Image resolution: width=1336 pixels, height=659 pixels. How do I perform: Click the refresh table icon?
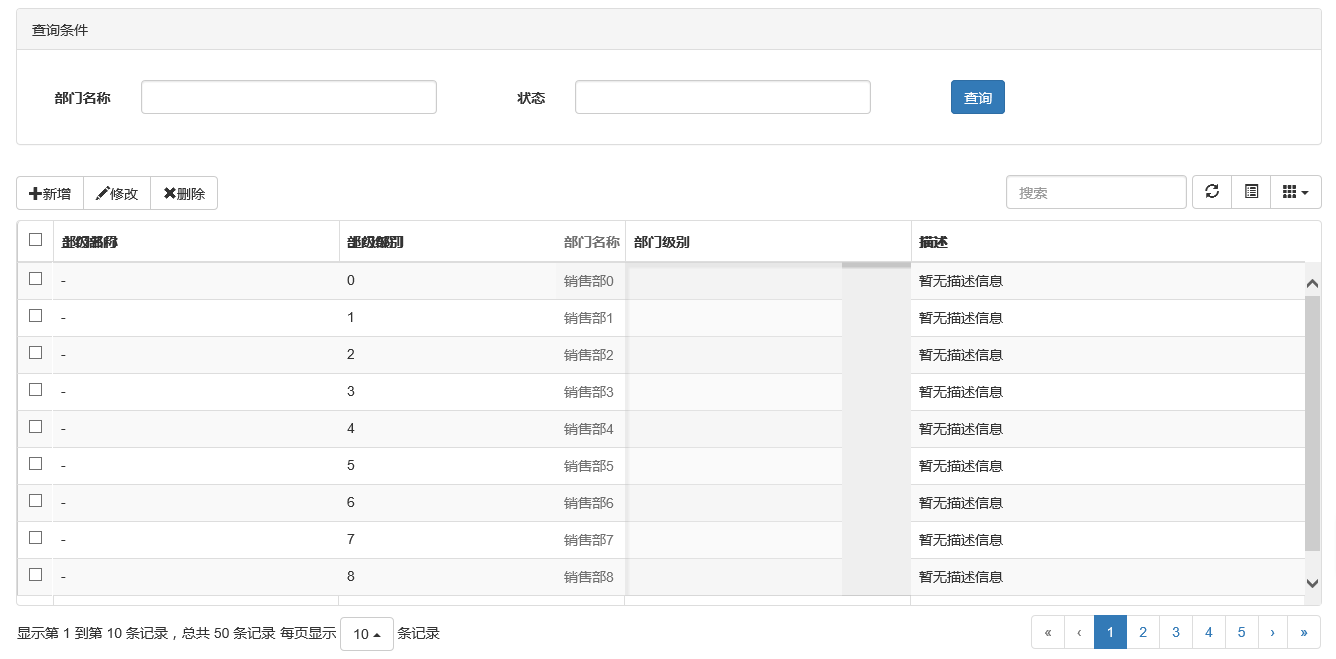click(x=1212, y=192)
